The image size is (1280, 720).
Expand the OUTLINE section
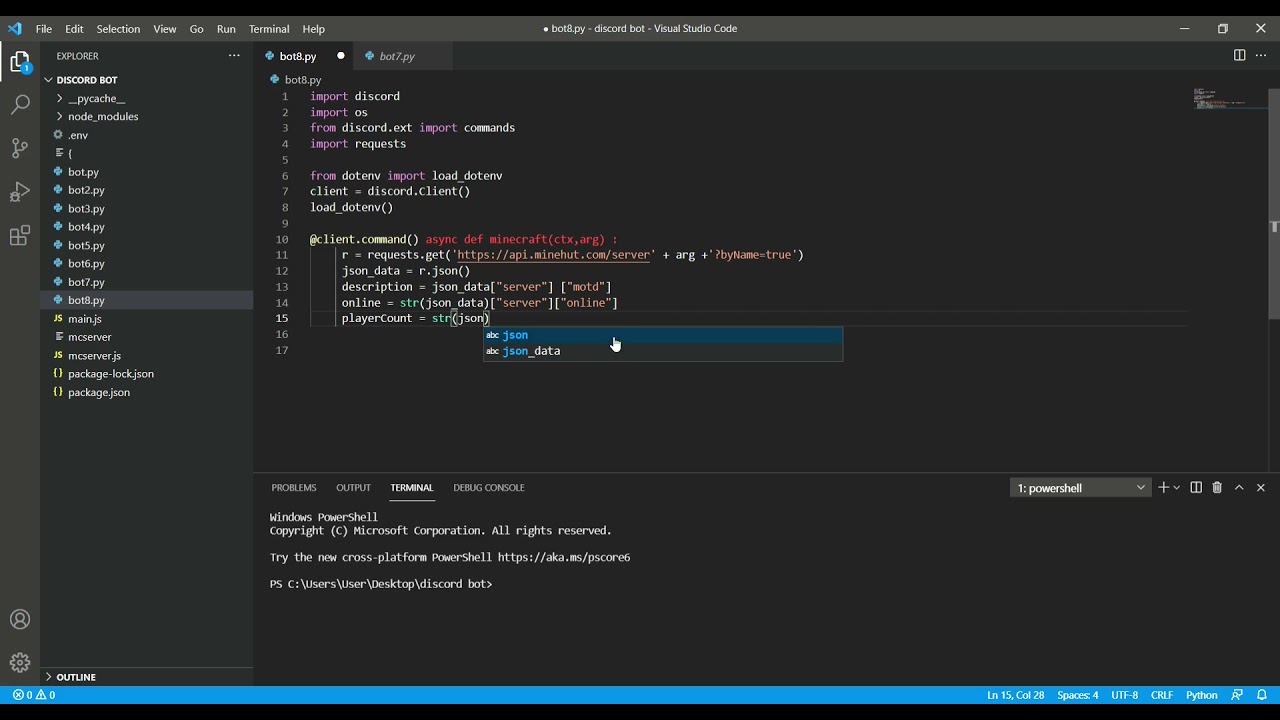coord(76,677)
